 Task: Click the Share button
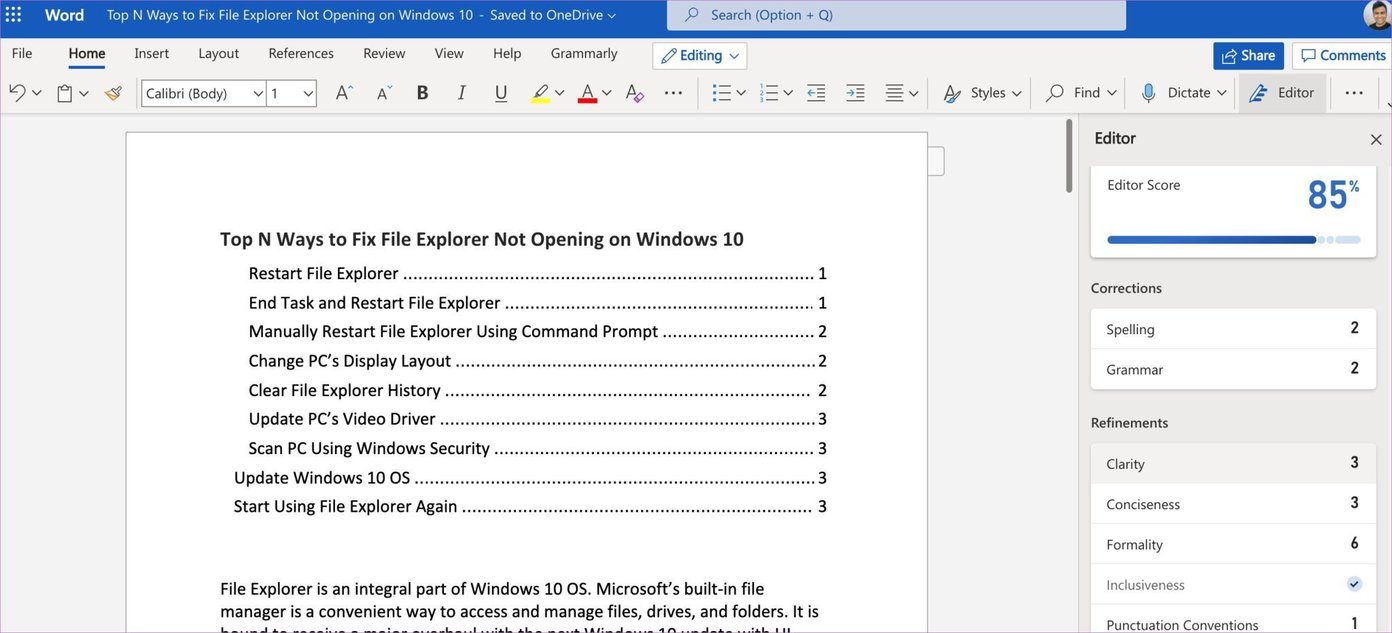[1248, 55]
